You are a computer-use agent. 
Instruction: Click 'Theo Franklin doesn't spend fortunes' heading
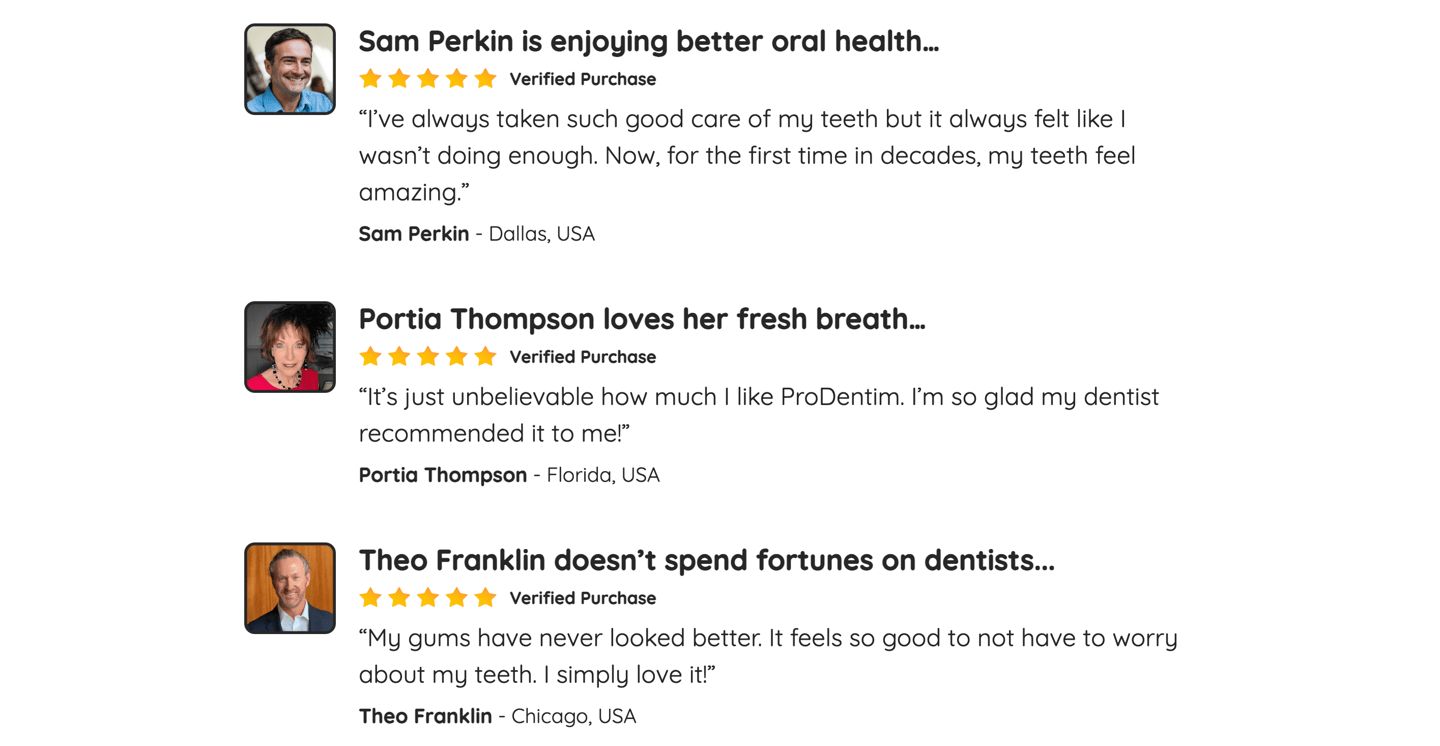707,560
